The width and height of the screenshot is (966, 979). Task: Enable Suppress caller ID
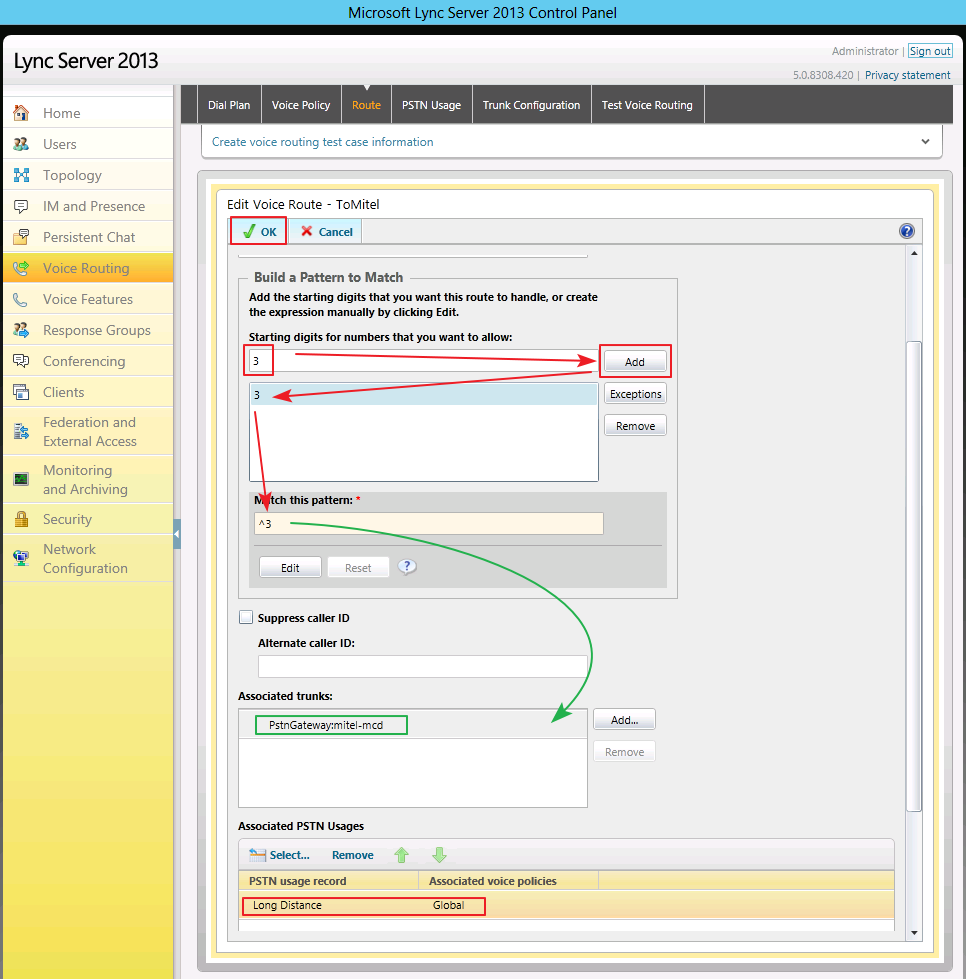(246, 617)
